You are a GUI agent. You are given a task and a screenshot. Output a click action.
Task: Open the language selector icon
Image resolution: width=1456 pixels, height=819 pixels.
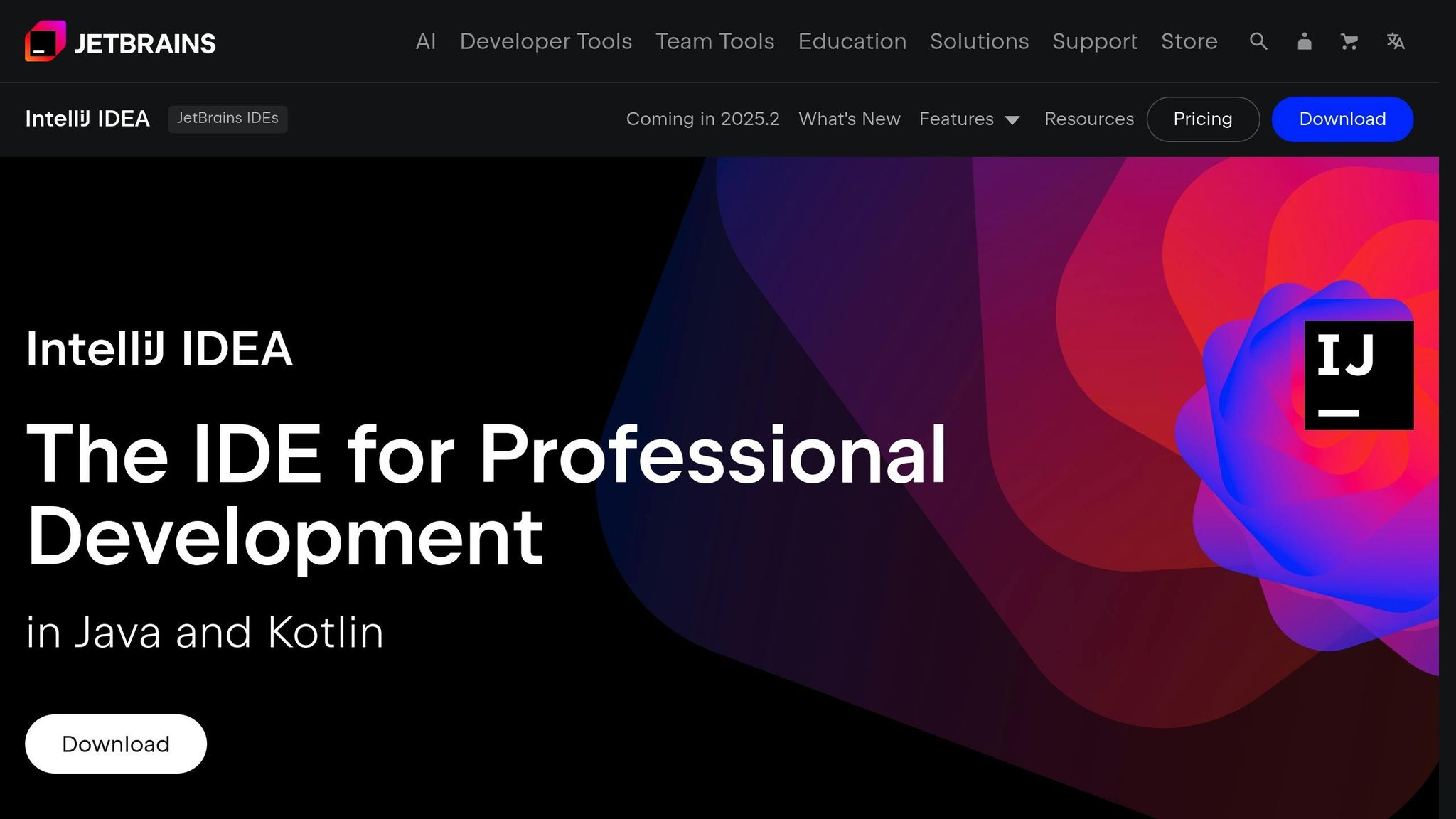coord(1396,41)
